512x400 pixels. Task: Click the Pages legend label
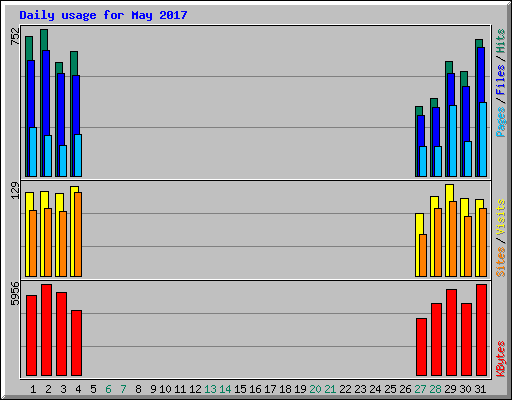pyautogui.click(x=500, y=122)
